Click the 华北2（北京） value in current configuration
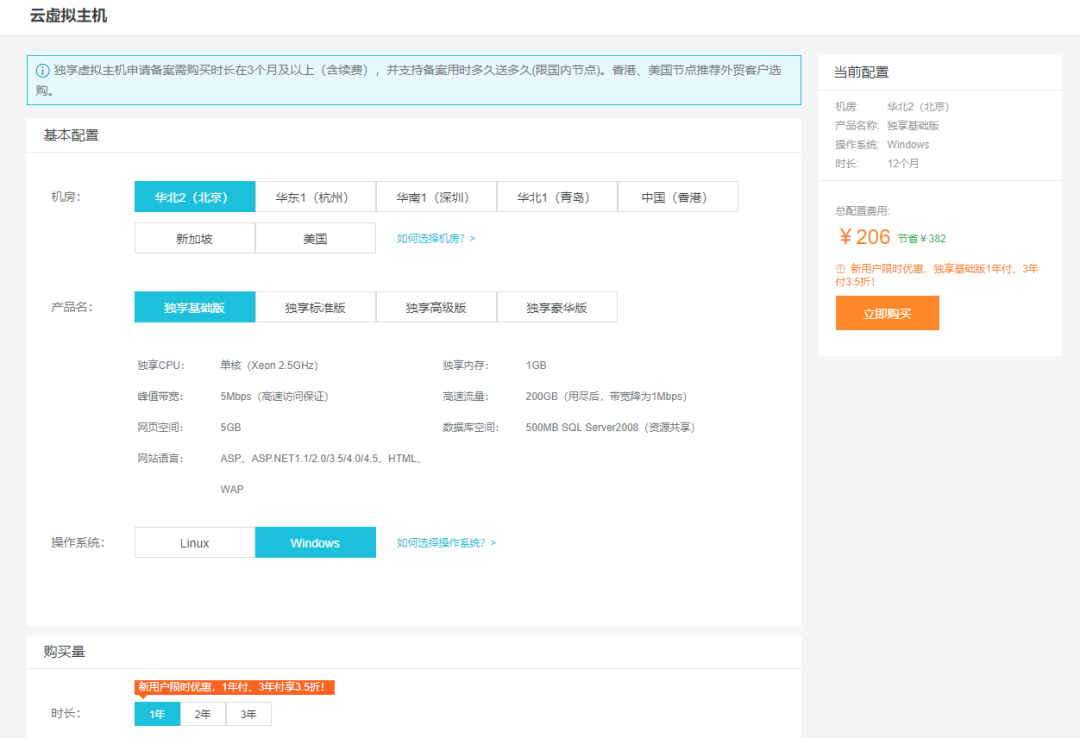 point(918,107)
